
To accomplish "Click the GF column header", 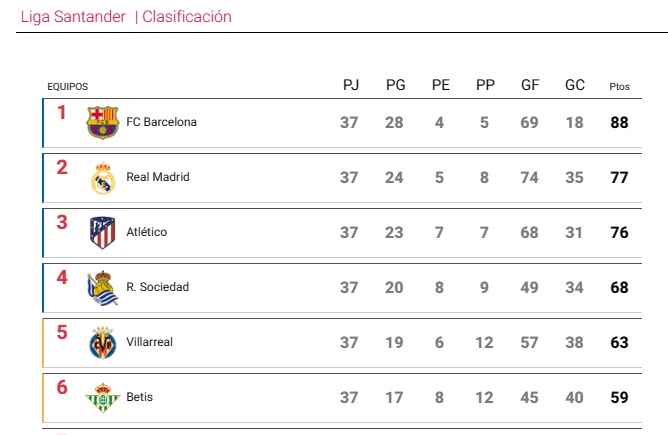I will [x=530, y=85].
